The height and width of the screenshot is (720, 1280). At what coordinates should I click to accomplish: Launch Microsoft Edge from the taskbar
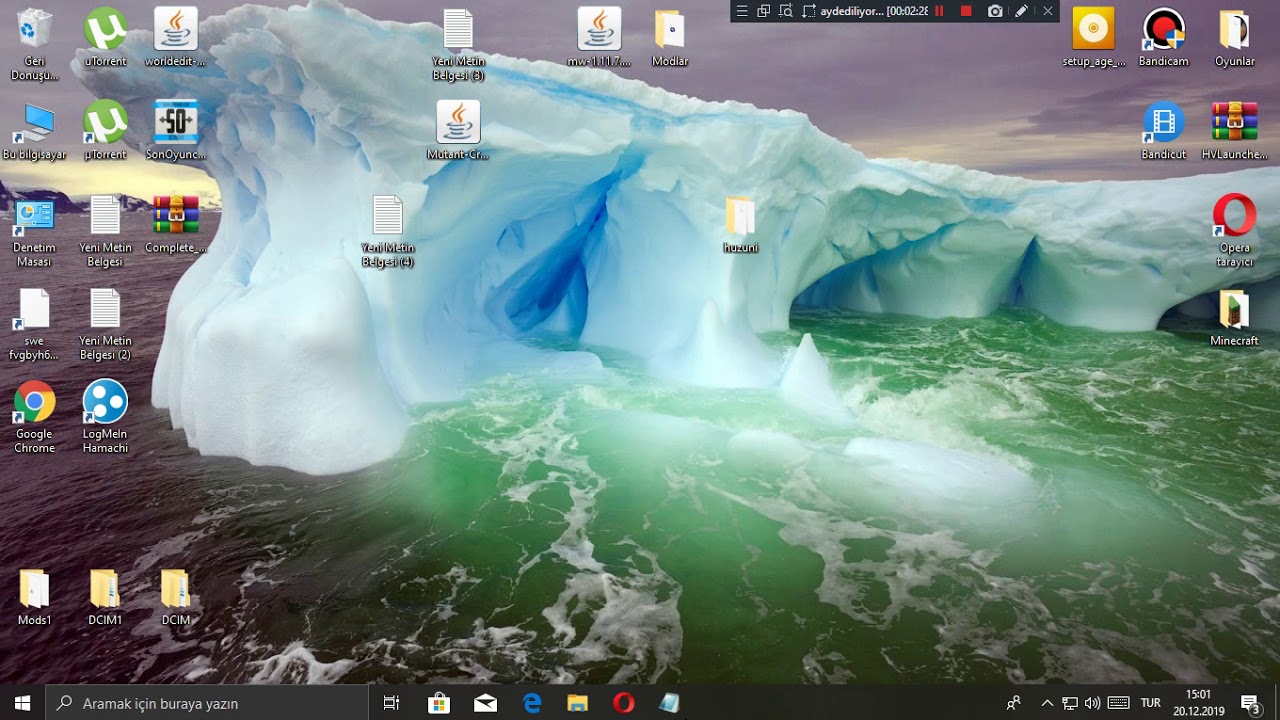point(532,703)
